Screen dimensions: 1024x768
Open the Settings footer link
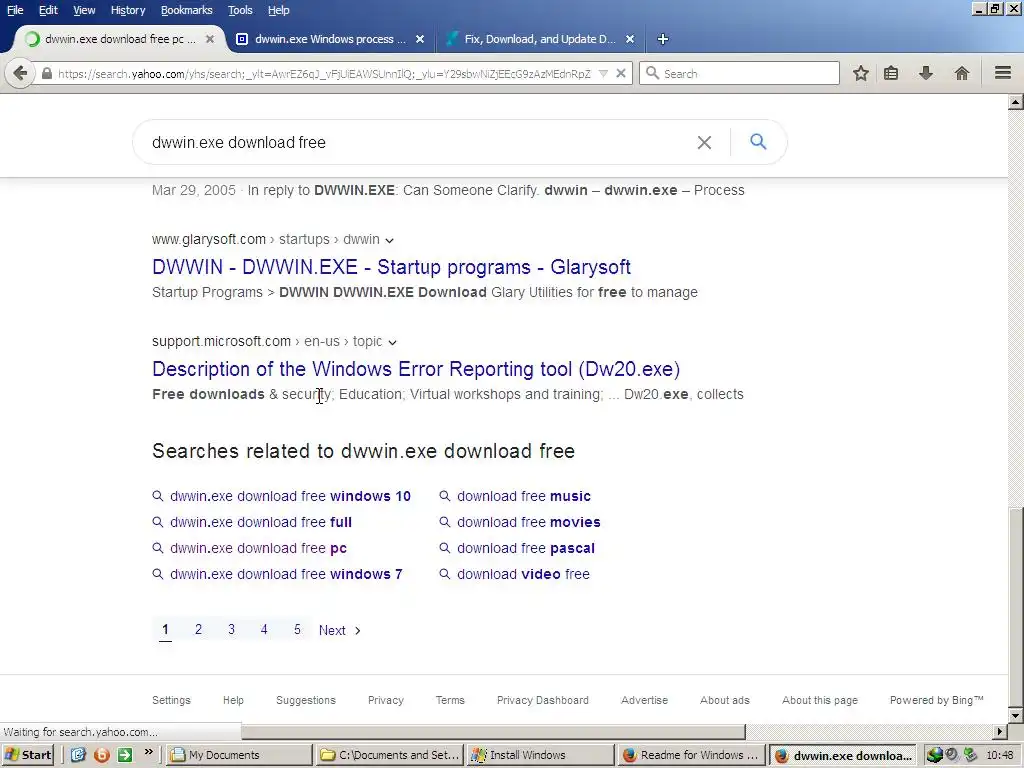[171, 700]
